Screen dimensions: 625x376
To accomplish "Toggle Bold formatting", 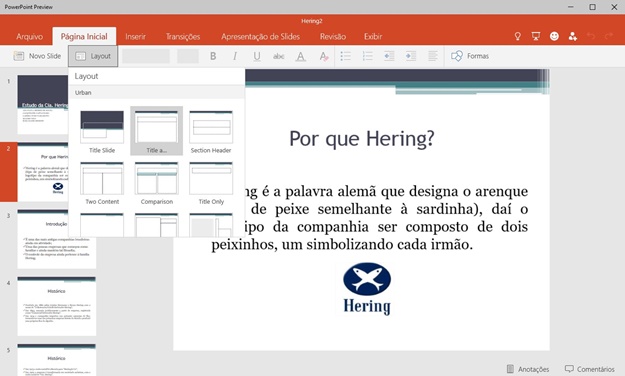I will coord(213,56).
